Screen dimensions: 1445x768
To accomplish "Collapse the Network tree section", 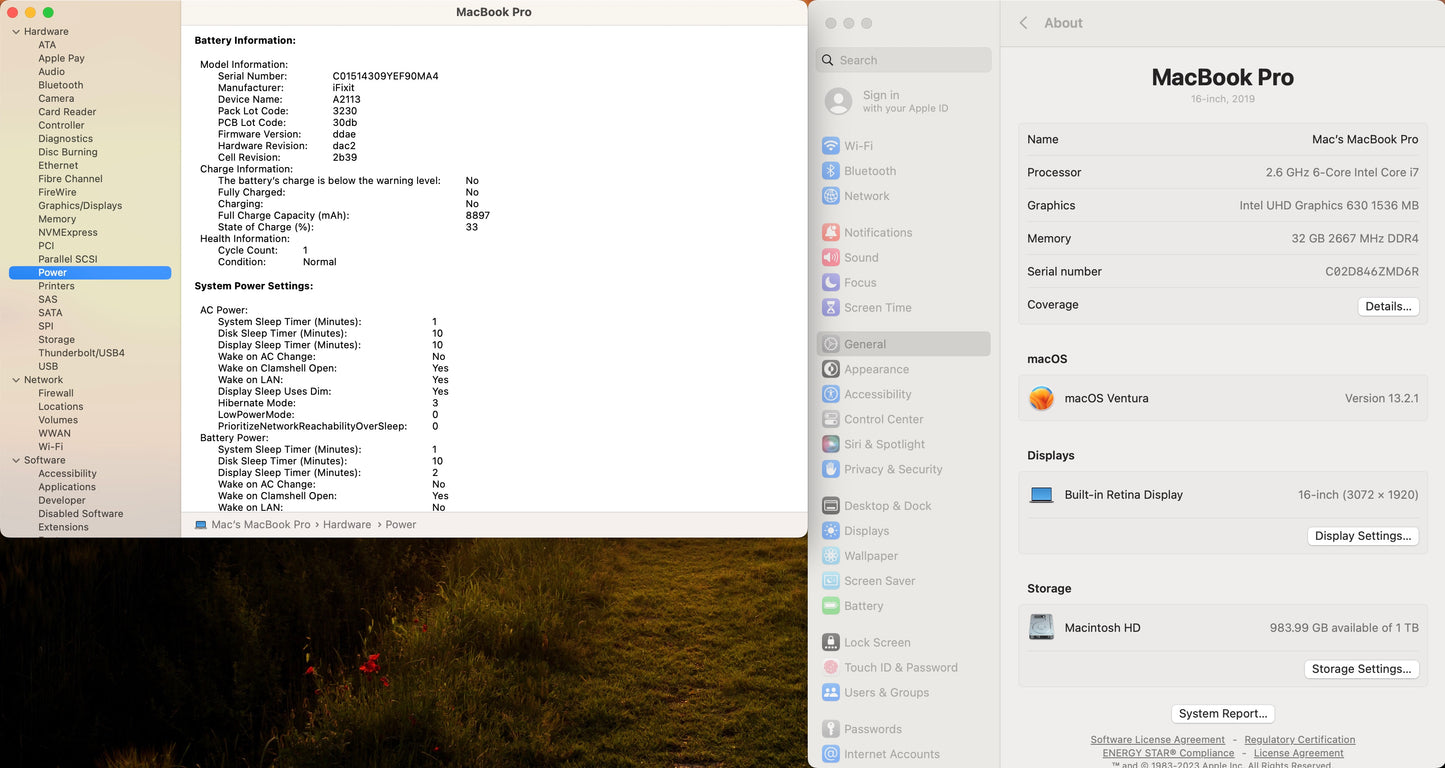I will (x=16, y=380).
